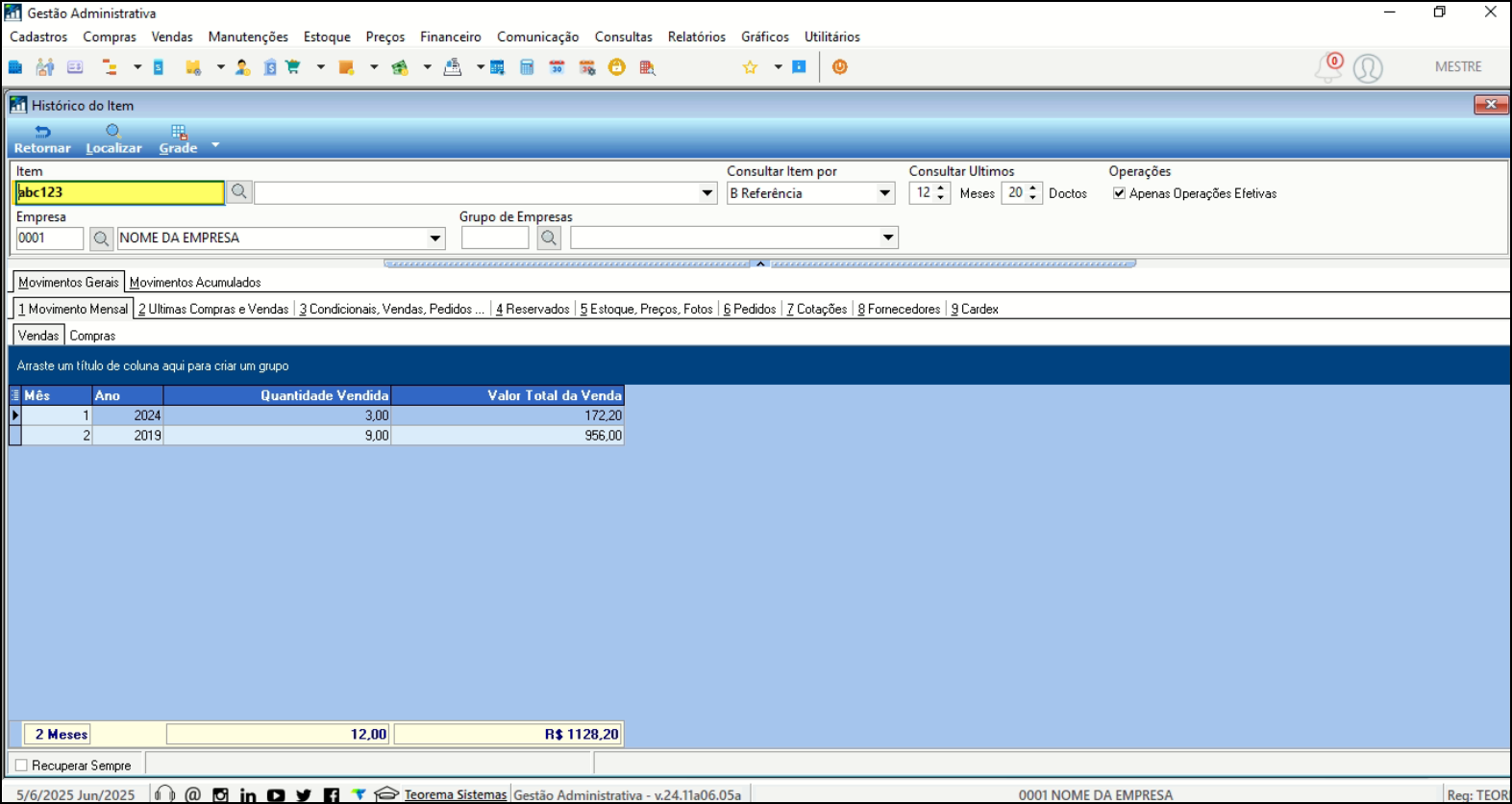Viewport: 1512px width, 804px height.
Task: Switch to Movimentos Acumulados tab
Action: 195,282
